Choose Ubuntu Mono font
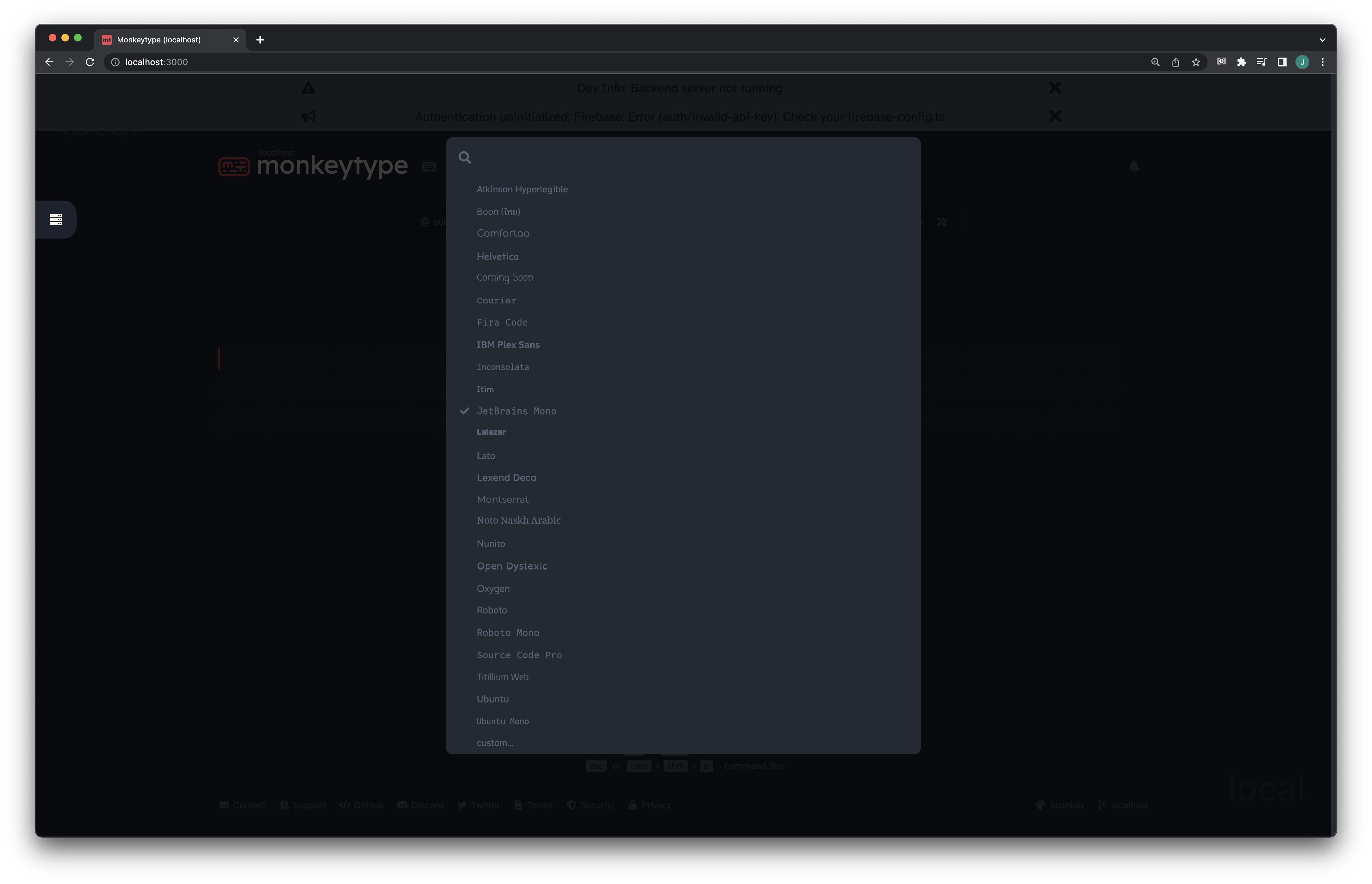 (683, 722)
